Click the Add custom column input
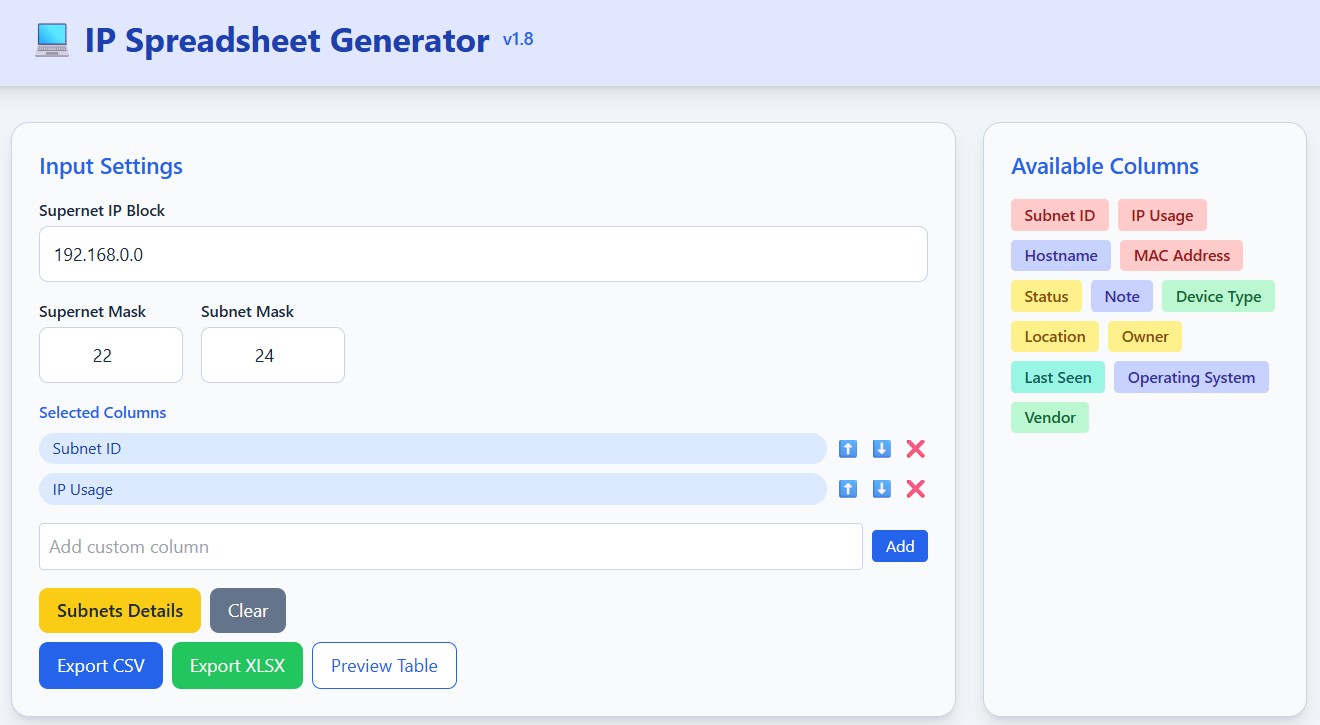 (x=451, y=547)
